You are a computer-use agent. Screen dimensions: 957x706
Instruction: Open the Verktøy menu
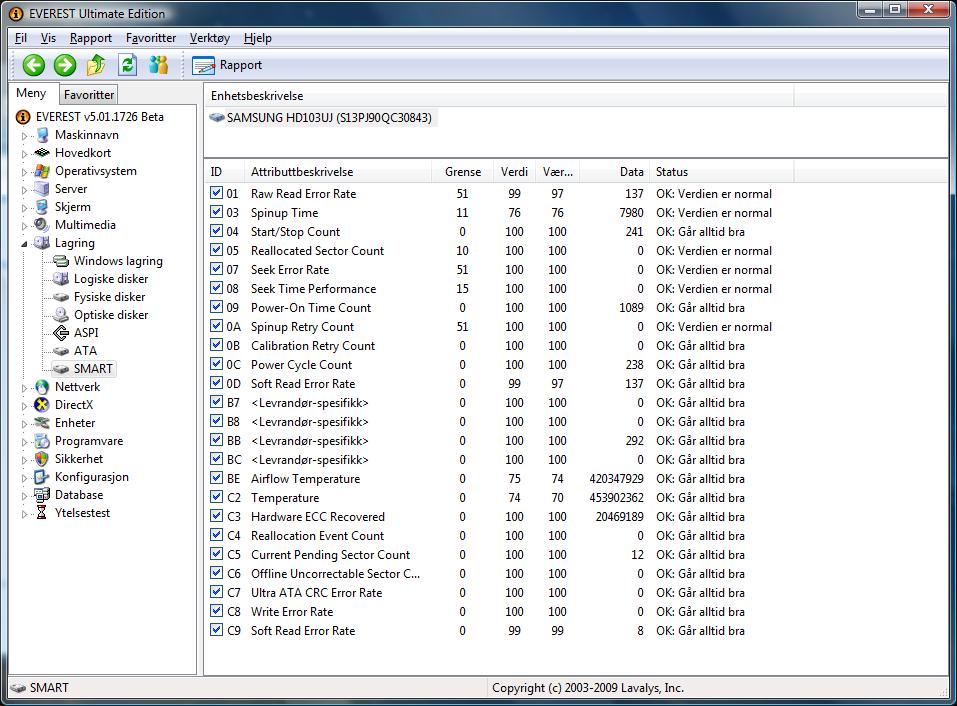point(209,38)
